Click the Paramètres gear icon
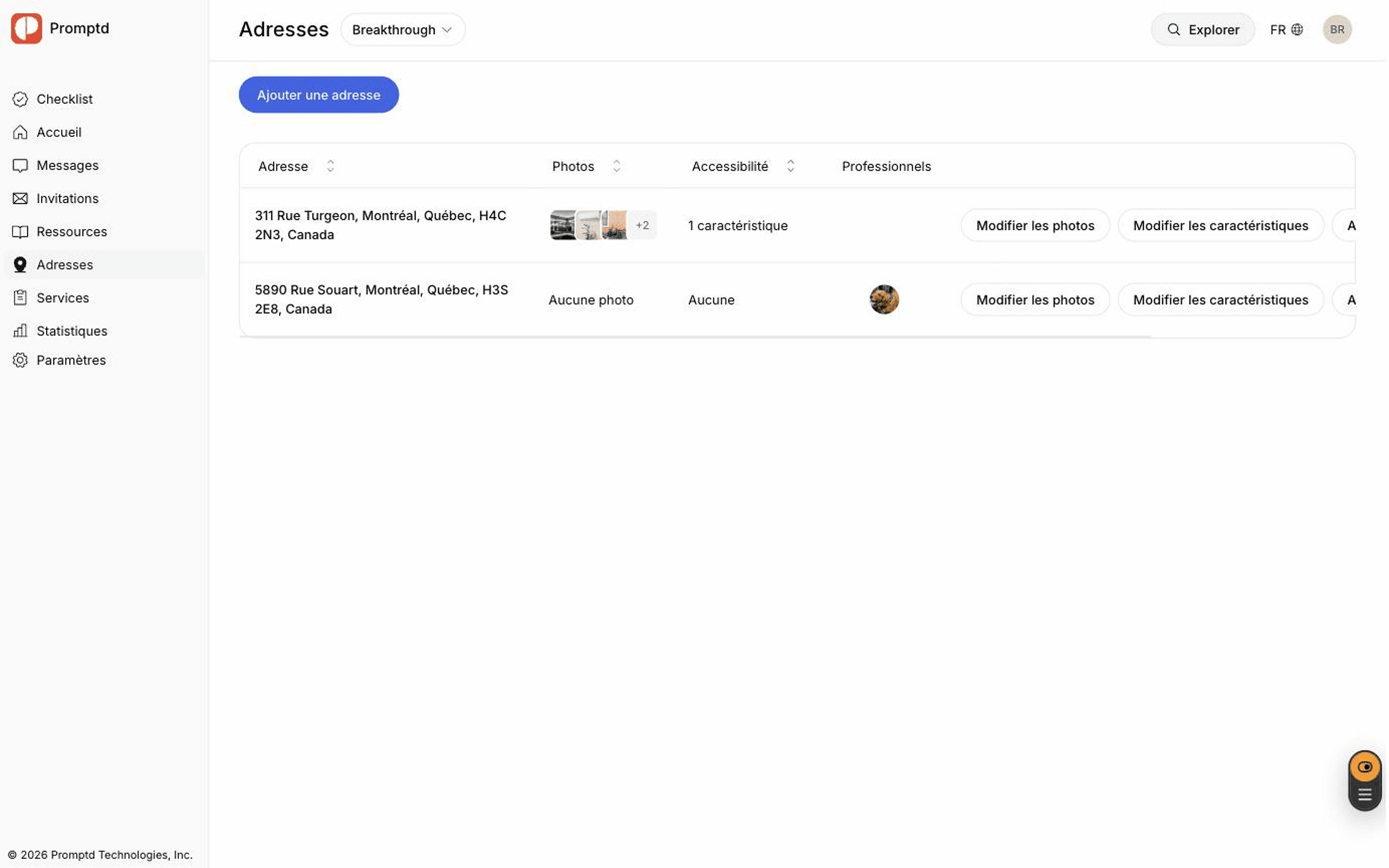Screen dimensions: 1389x868 pyautogui.click(x=20, y=361)
